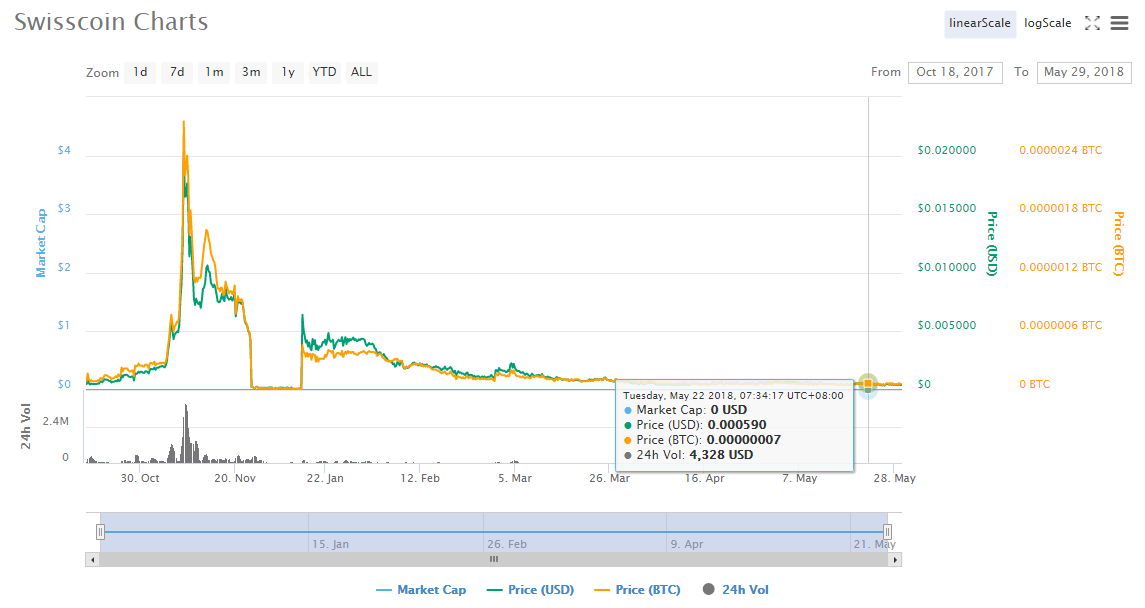Toggle Price (BTC) series in legend

click(637, 590)
